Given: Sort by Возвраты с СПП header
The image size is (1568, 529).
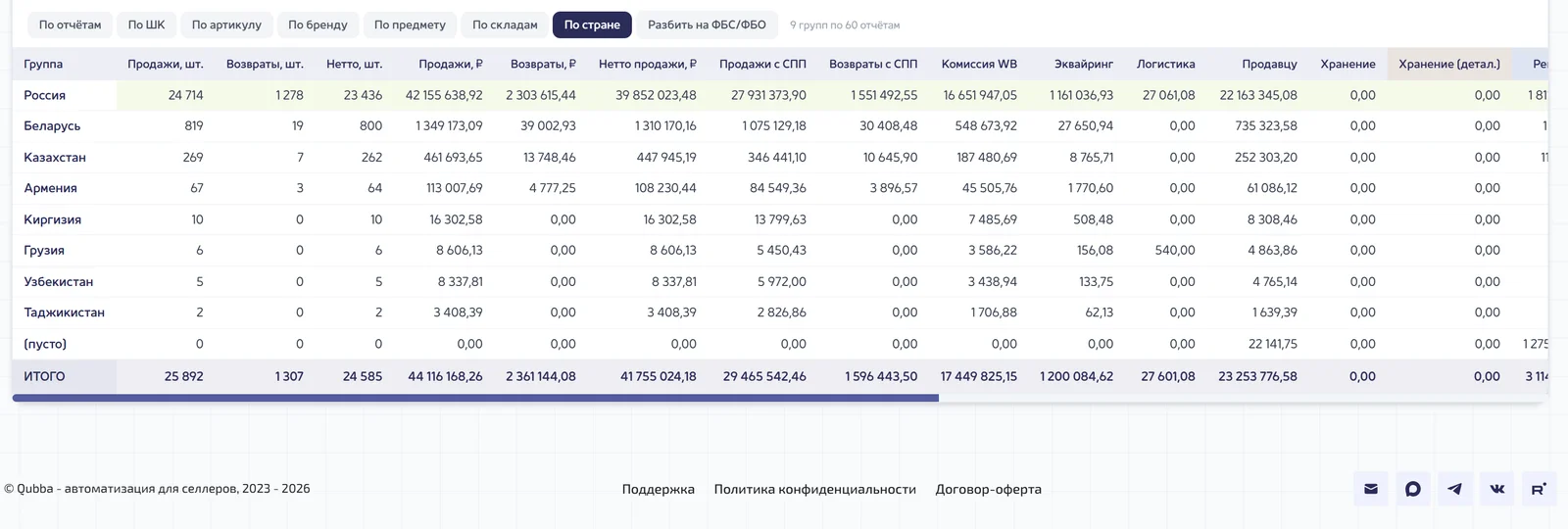Looking at the screenshot, I should click(873, 64).
